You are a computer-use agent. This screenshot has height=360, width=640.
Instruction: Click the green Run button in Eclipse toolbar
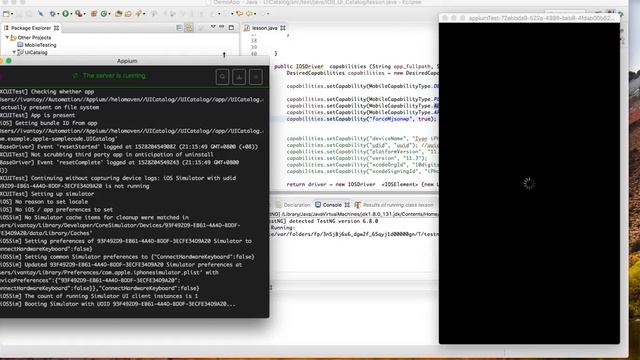point(65,13)
